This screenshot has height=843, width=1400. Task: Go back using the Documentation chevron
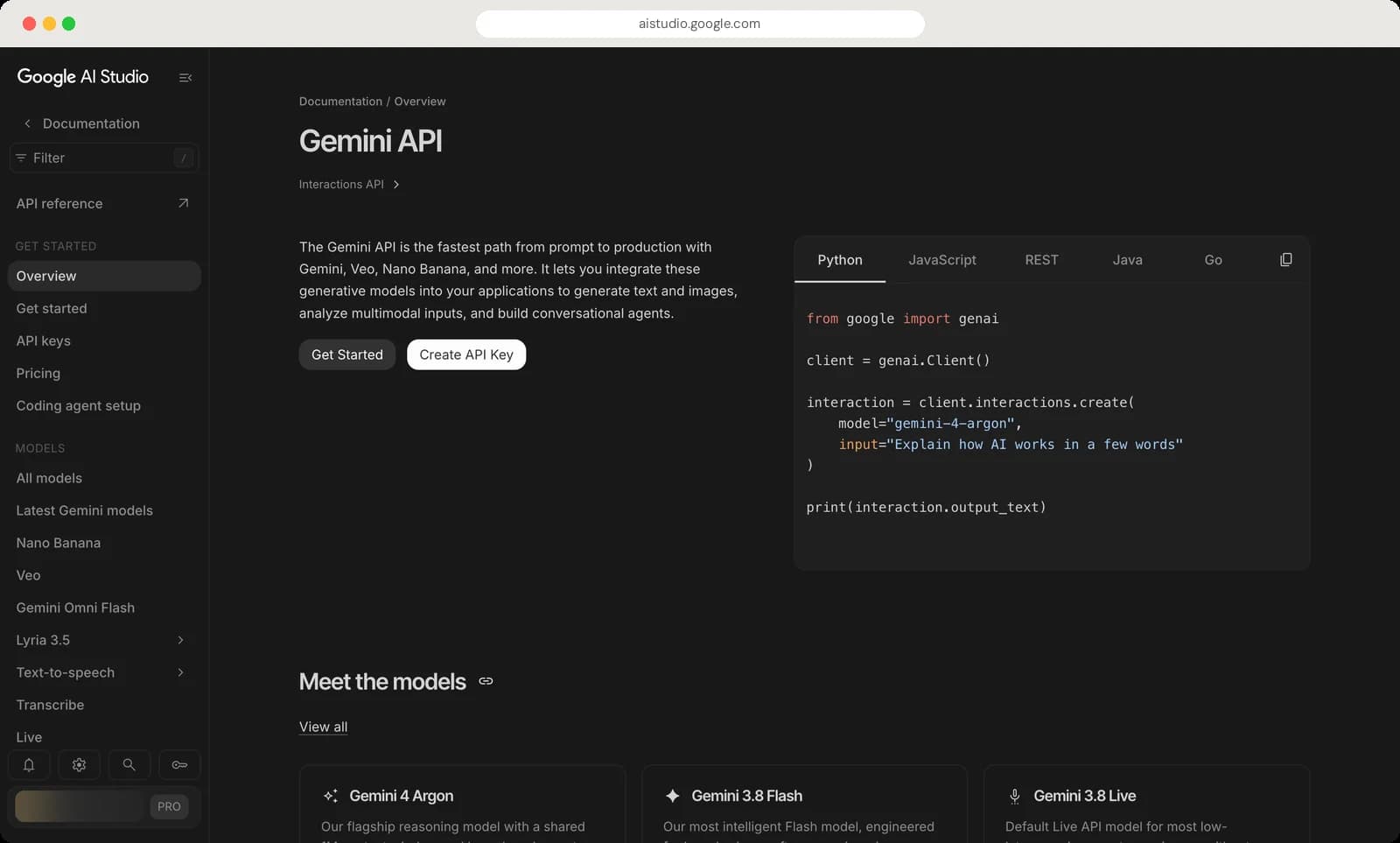(x=27, y=123)
